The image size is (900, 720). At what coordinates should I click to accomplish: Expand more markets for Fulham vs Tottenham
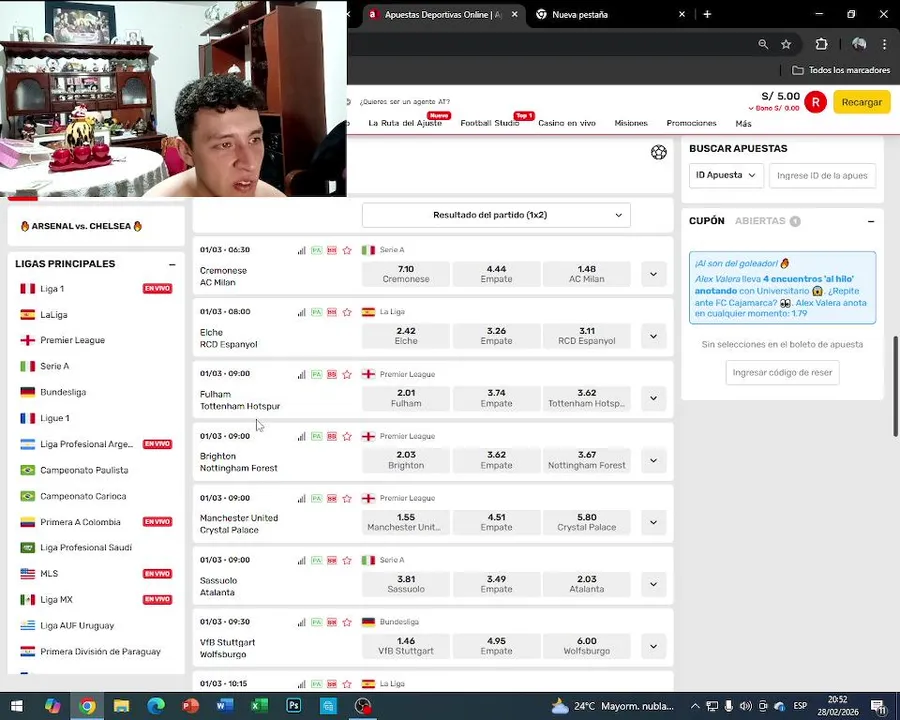pyautogui.click(x=653, y=398)
